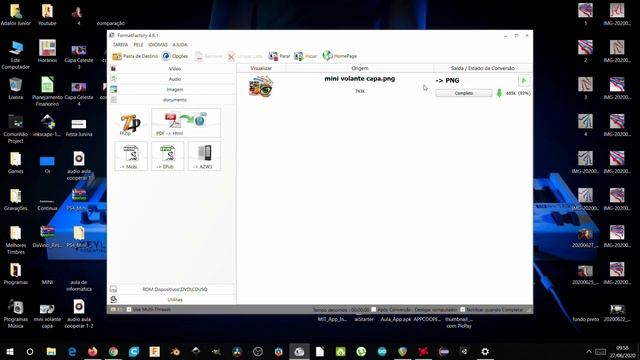640x360 pixels.
Task: Launch Chrome from taskbar
Action: coord(113,351)
